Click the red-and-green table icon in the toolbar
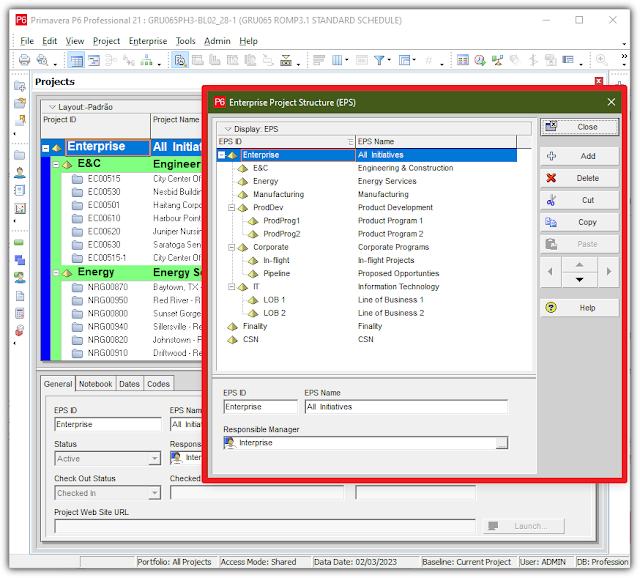640x578 pixels. pyautogui.click(x=462, y=60)
